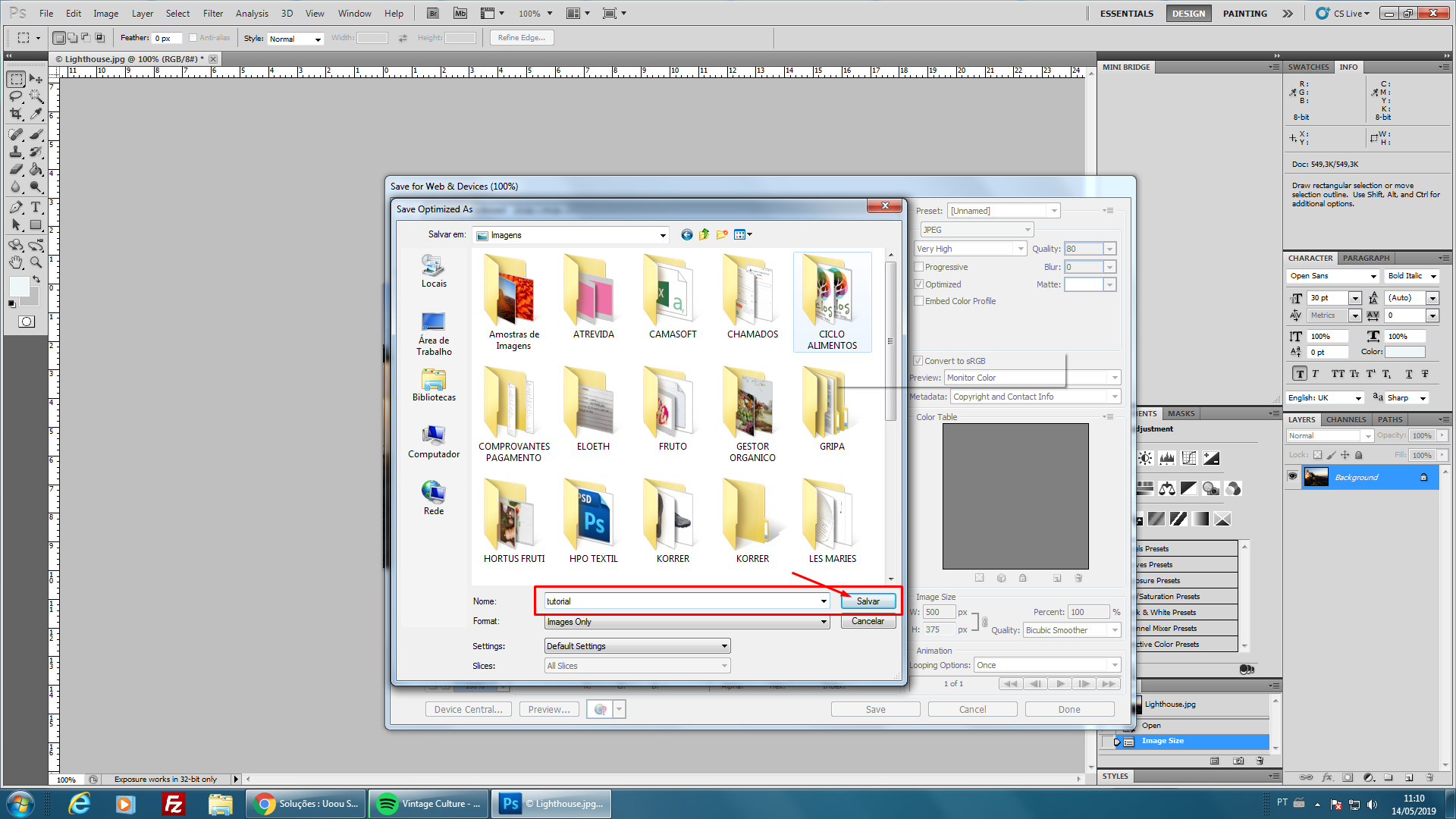Viewport: 1456px width, 819px height.
Task: Click the Salvar button
Action: pyautogui.click(x=868, y=601)
